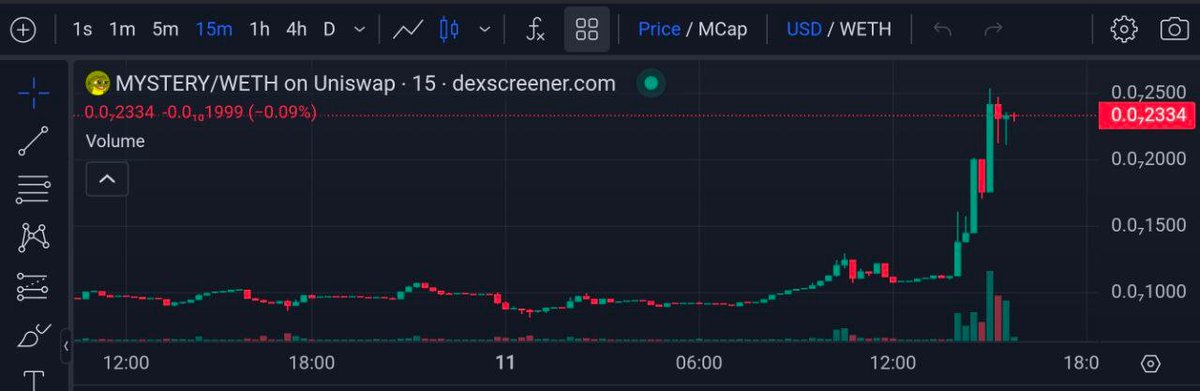Click the undo arrow
The width and height of the screenshot is (1200, 391).
[942, 30]
